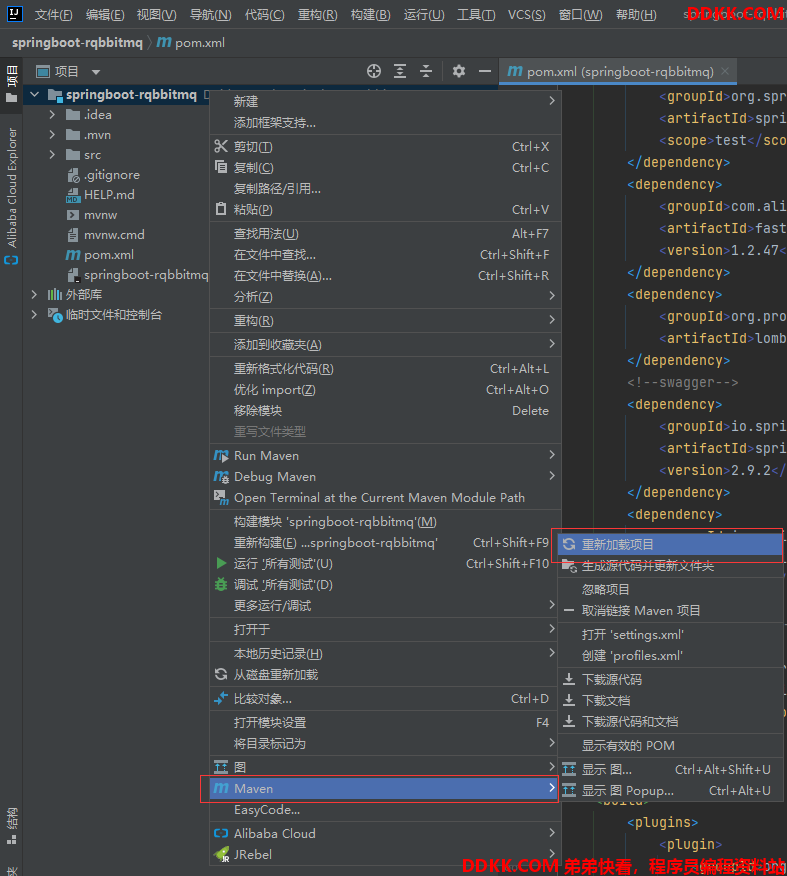Screen dimensions: 787x876
Task: Expand the src folder
Action: pos(52,155)
